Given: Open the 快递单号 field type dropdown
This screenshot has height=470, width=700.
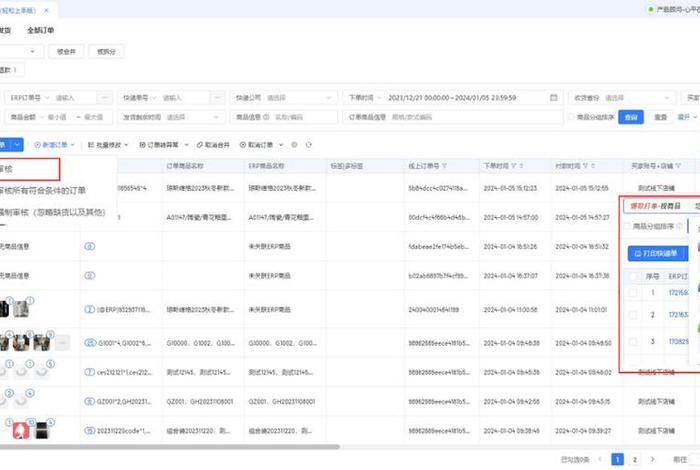Looking at the screenshot, I should point(140,97).
